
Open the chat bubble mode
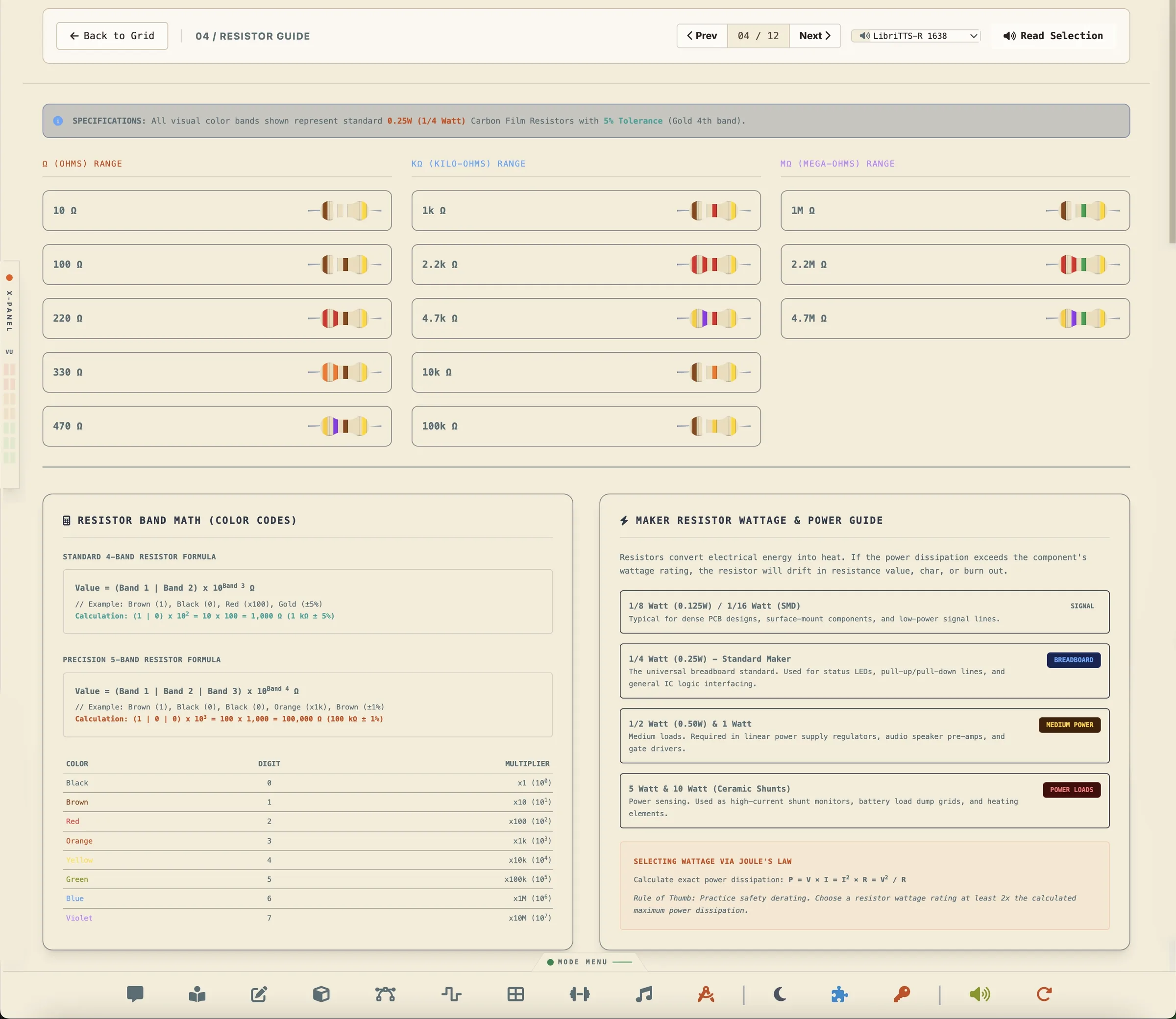(x=135, y=994)
